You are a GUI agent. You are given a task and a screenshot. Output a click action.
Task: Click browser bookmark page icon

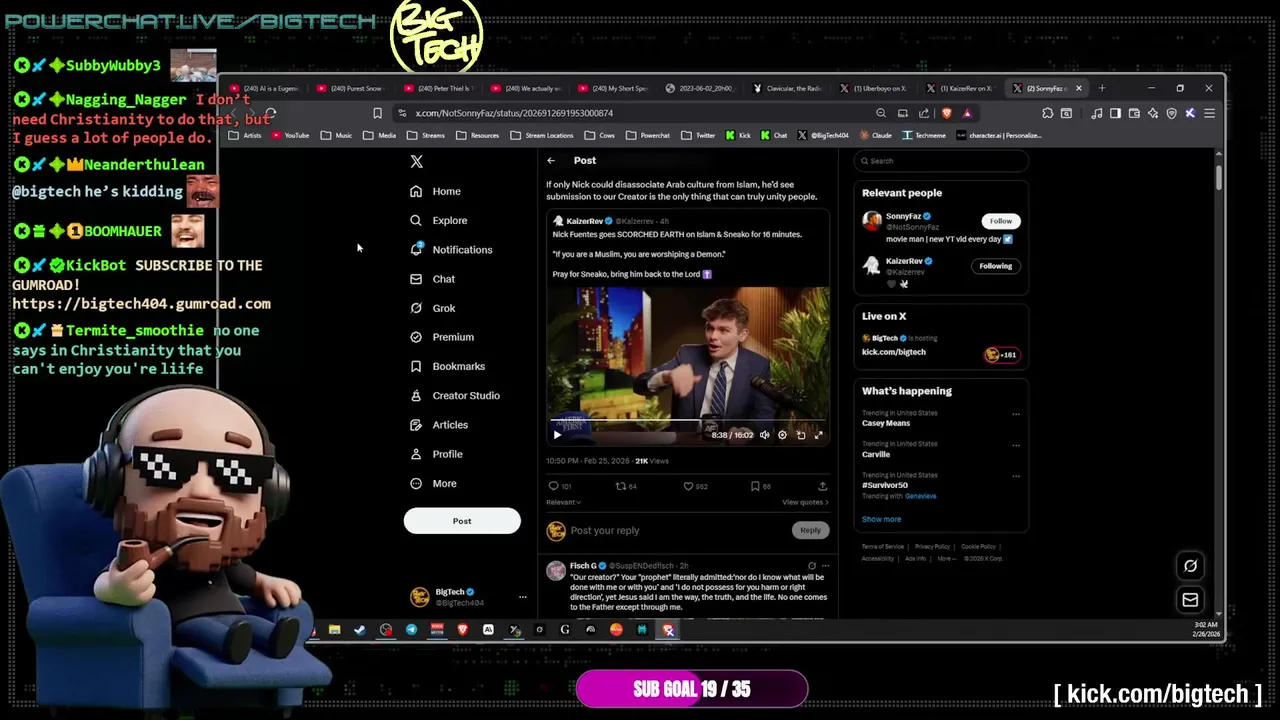(377, 113)
